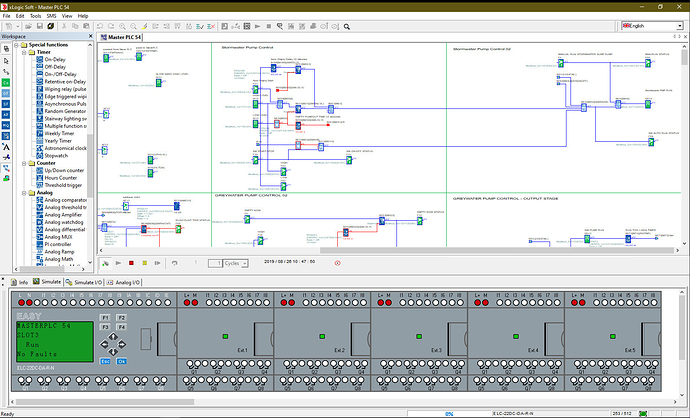Viewport: 690px width, 418px height.
Task: Collapse the Timer tree folder
Action: pos(25,53)
